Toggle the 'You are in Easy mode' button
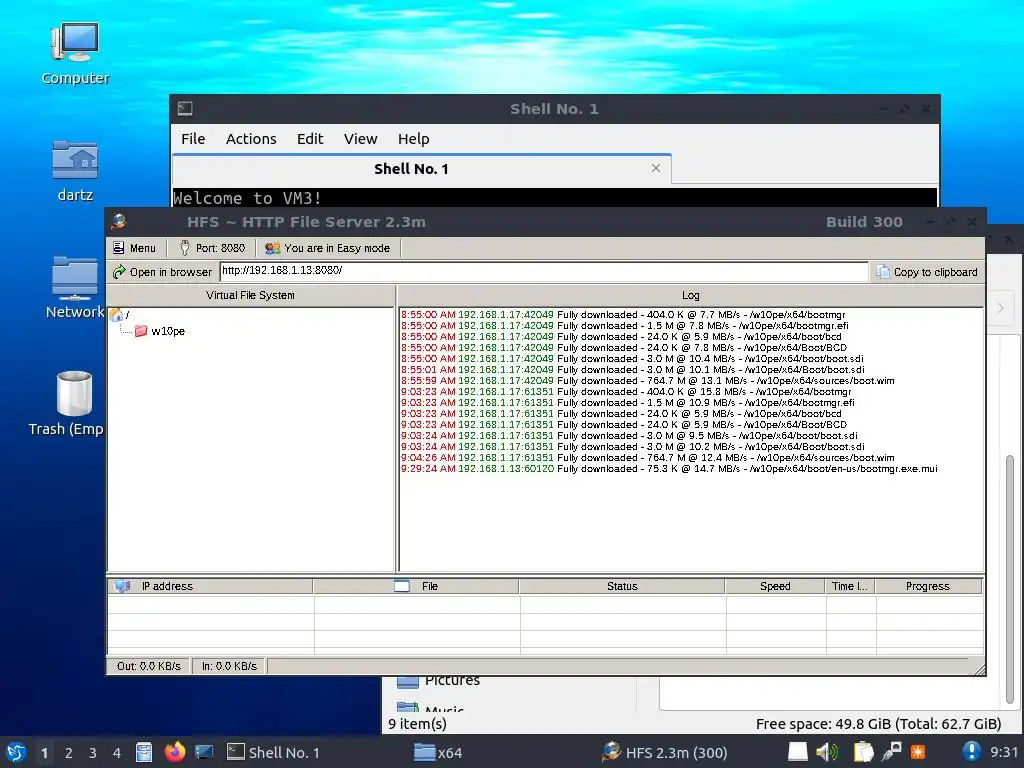 click(x=328, y=248)
